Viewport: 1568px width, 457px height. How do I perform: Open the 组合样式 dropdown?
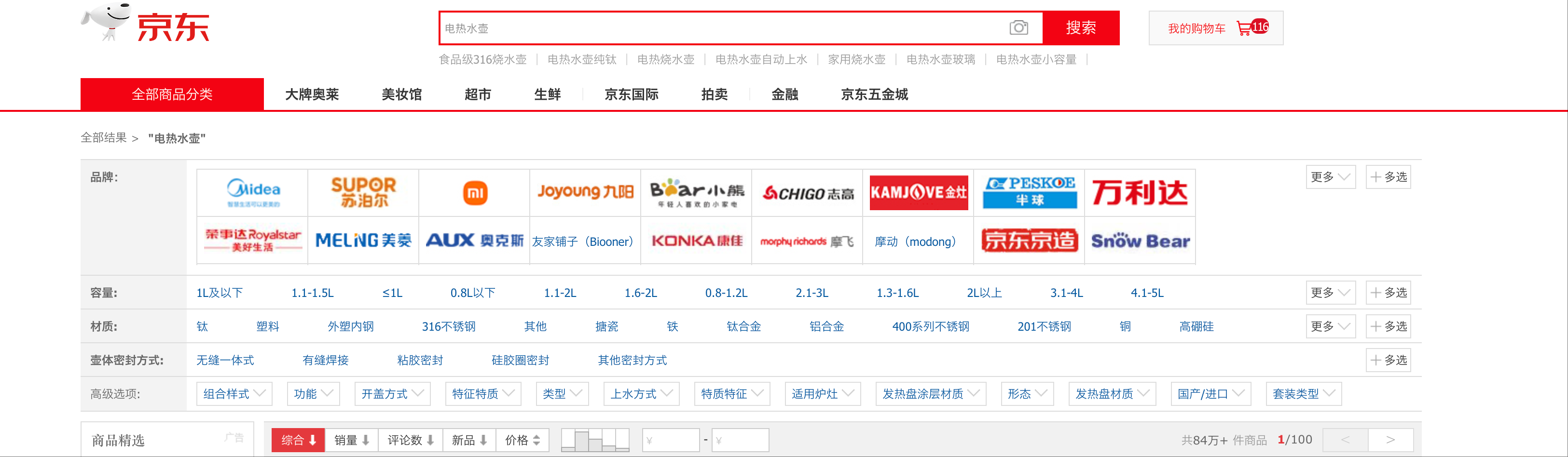click(x=234, y=394)
